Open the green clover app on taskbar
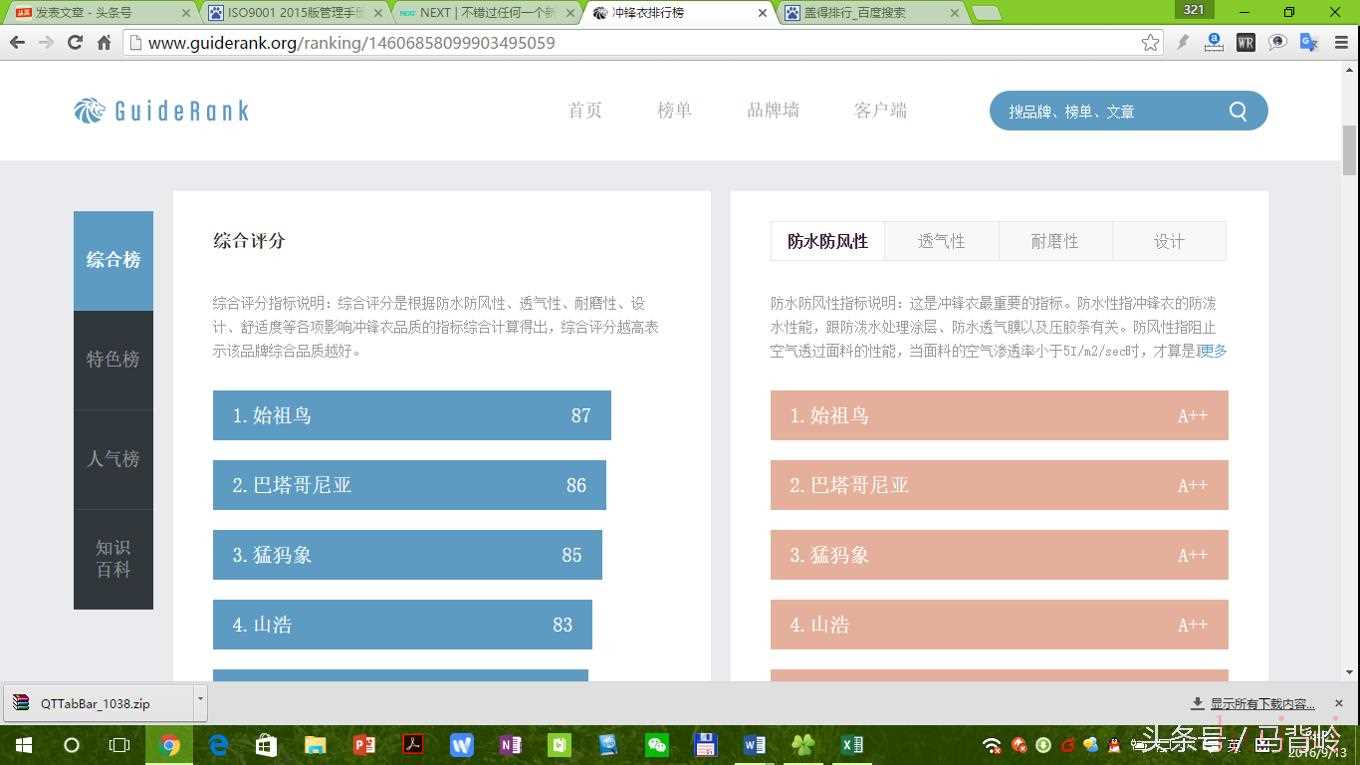 [803, 745]
